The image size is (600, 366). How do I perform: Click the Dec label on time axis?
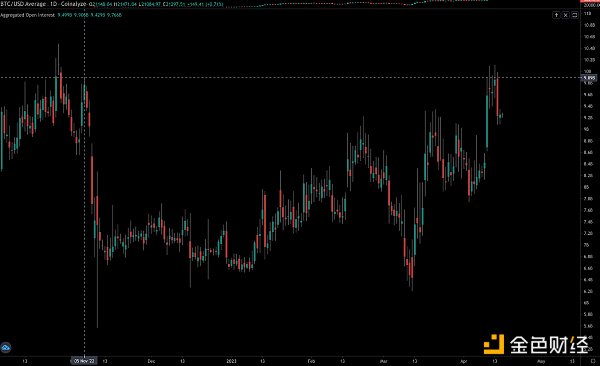[x=151, y=361]
